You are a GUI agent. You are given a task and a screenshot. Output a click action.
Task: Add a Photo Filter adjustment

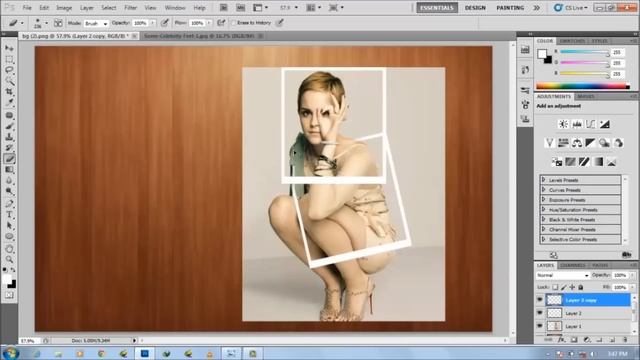click(x=604, y=143)
